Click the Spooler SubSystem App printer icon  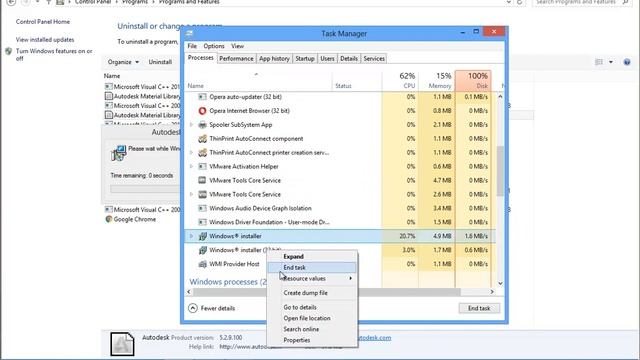[202, 124]
